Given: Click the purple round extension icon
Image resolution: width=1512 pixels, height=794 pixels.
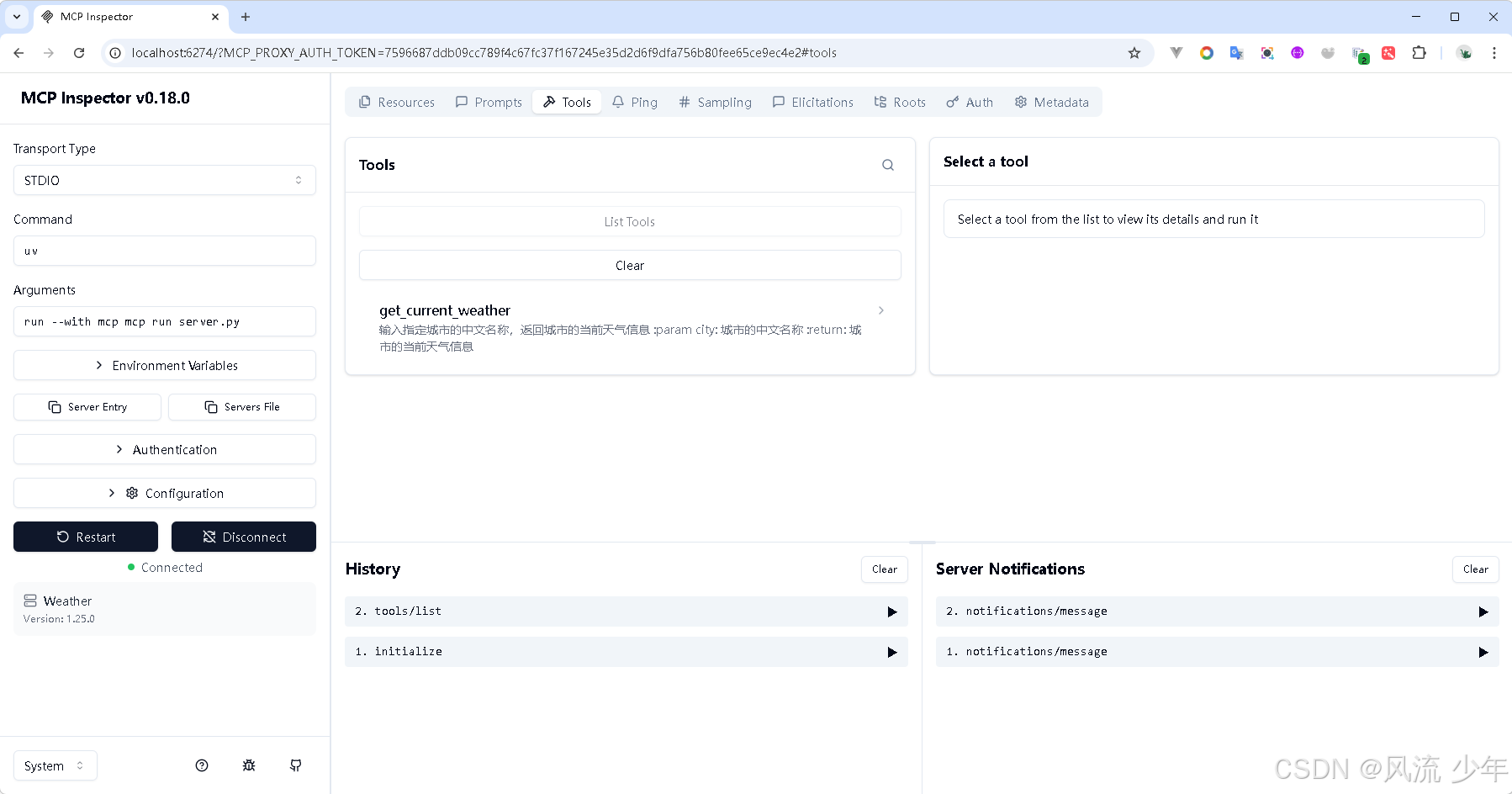Looking at the screenshot, I should (1298, 53).
